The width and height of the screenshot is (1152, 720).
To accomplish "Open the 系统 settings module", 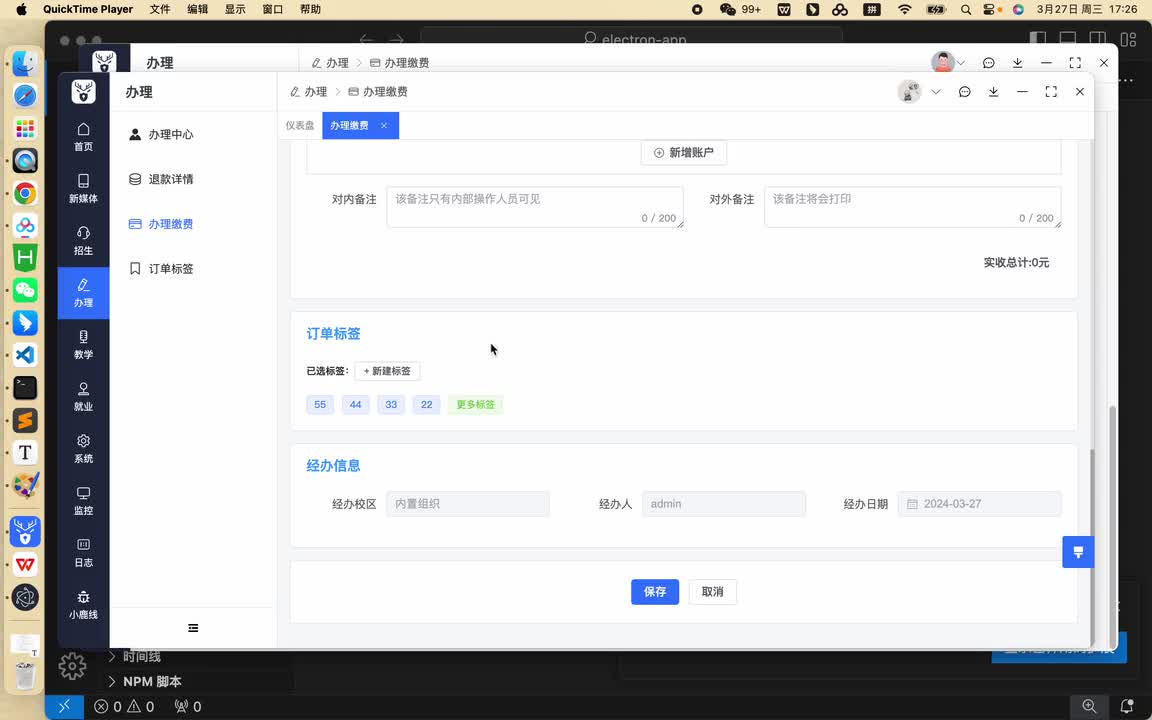I will coord(83,449).
